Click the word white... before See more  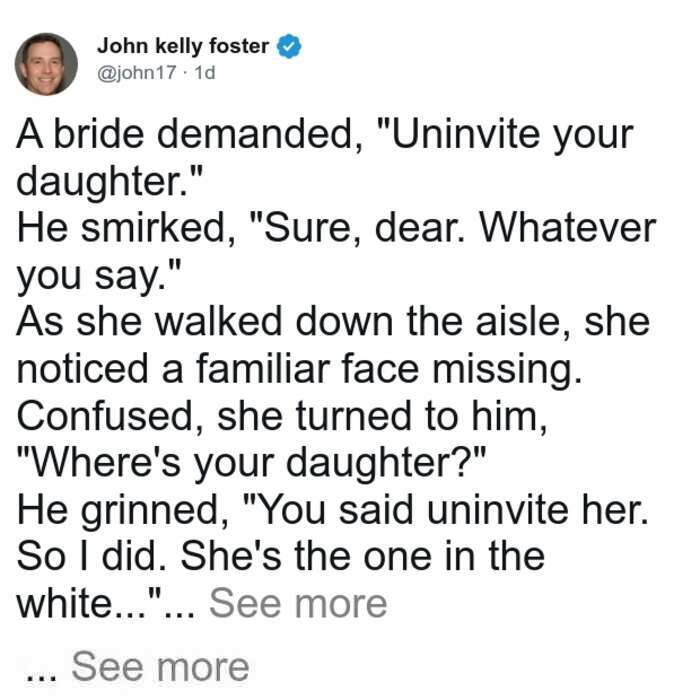click(x=81, y=604)
